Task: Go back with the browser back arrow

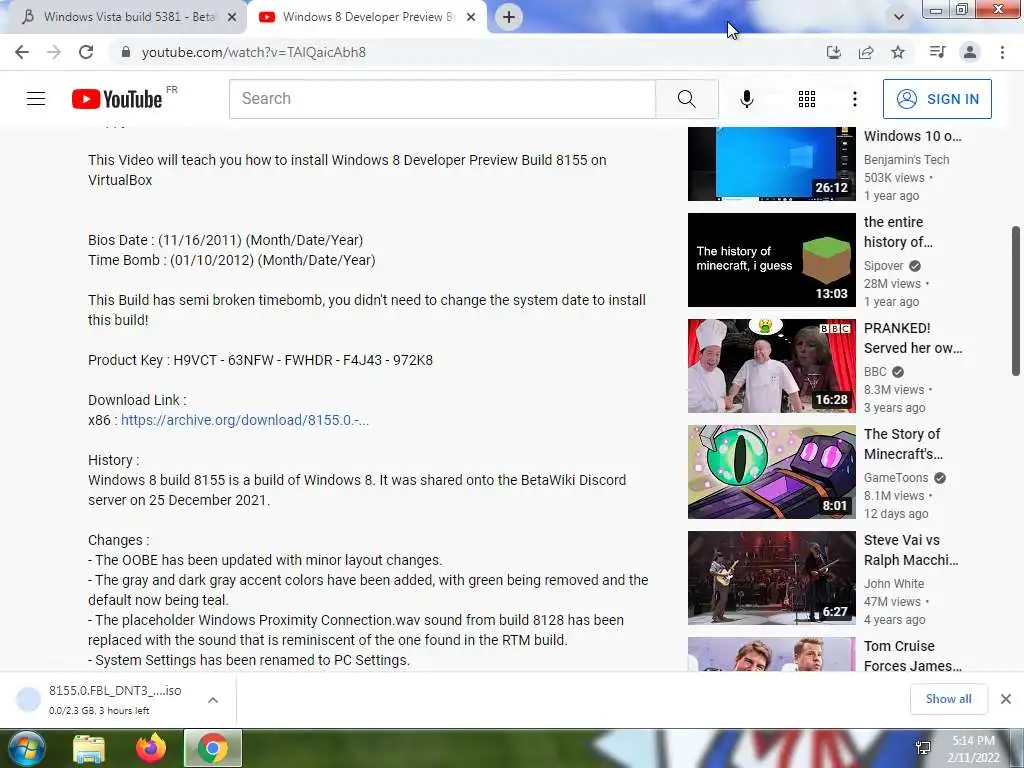Action: pyautogui.click(x=22, y=52)
